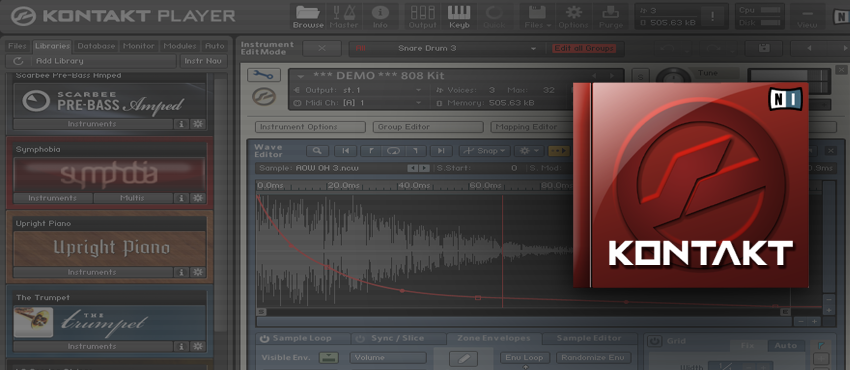Select next sample with right arrow
This screenshot has height=370, width=850.
coord(424,168)
